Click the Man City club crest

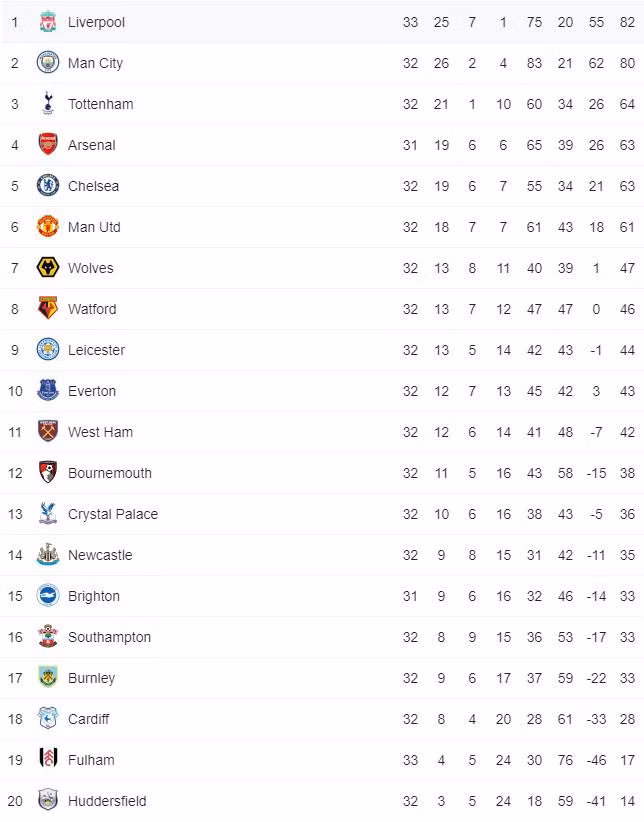point(47,63)
